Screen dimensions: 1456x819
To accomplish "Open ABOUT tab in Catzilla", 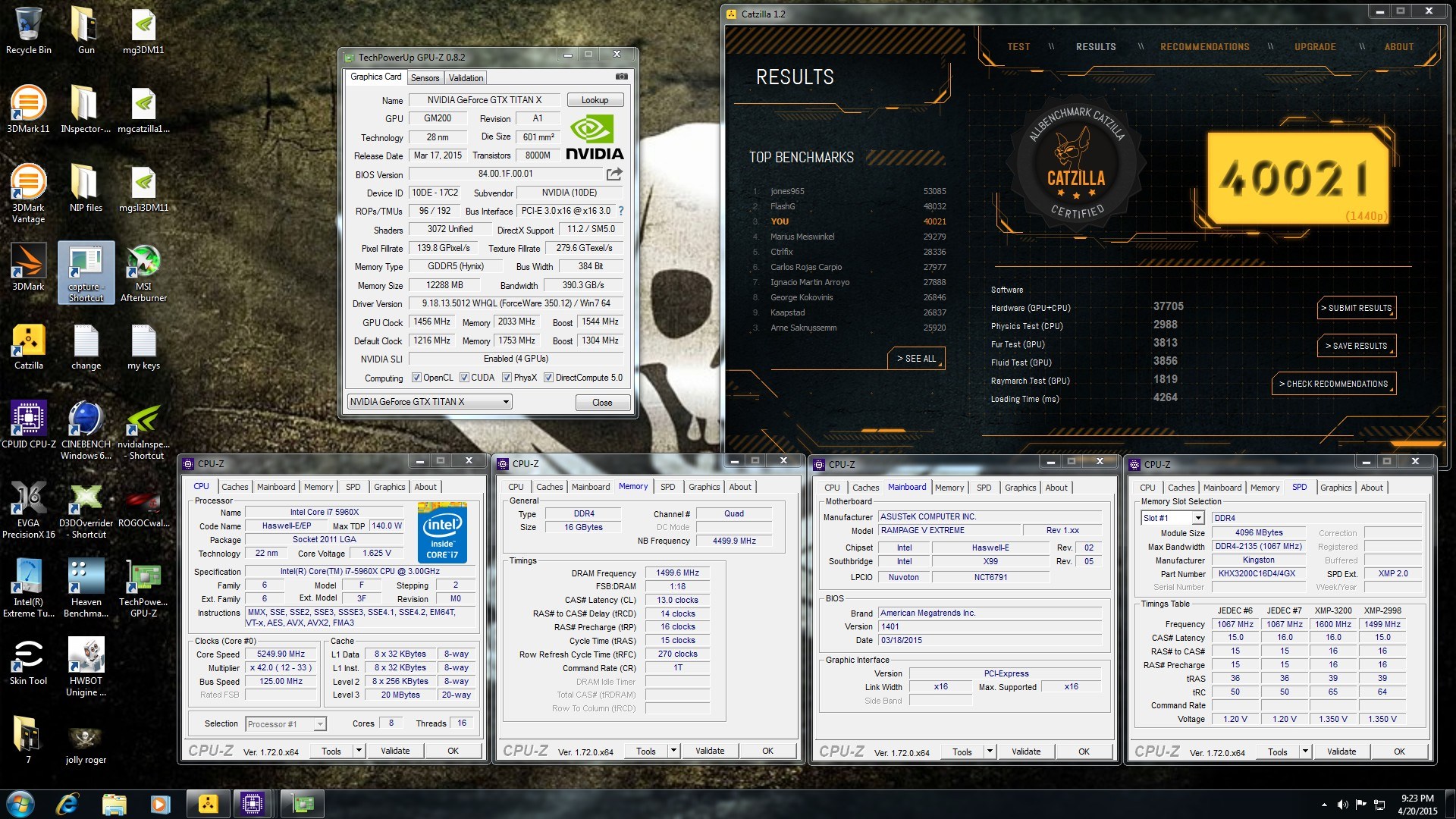I will click(x=1398, y=47).
